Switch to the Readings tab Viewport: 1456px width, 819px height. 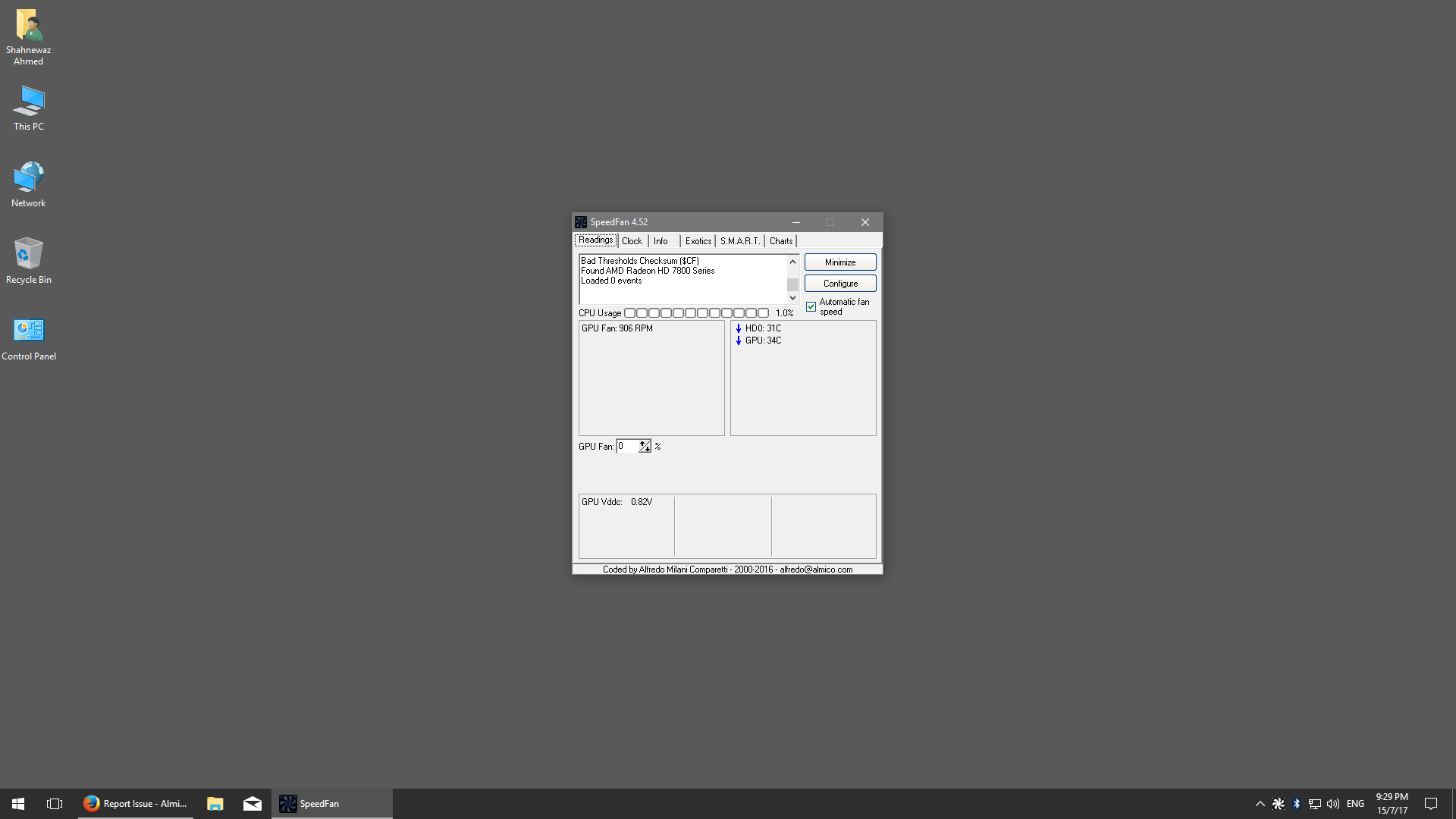click(596, 240)
